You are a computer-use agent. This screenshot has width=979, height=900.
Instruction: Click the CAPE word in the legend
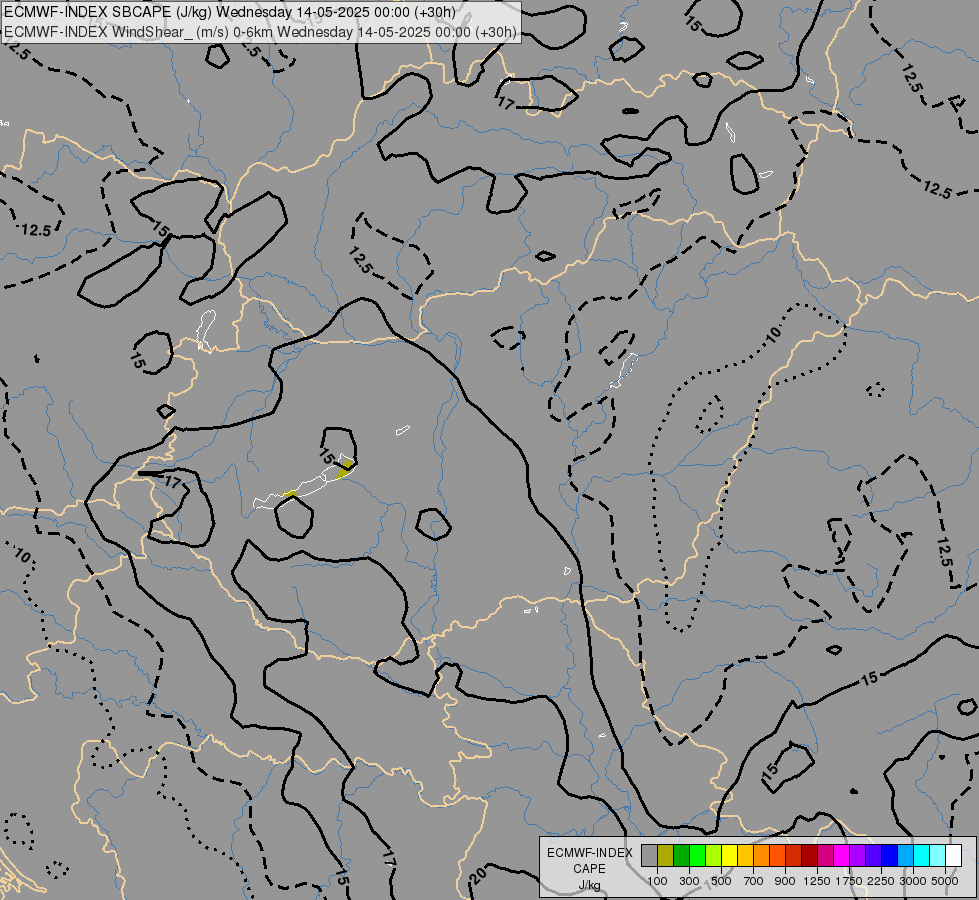(x=589, y=869)
